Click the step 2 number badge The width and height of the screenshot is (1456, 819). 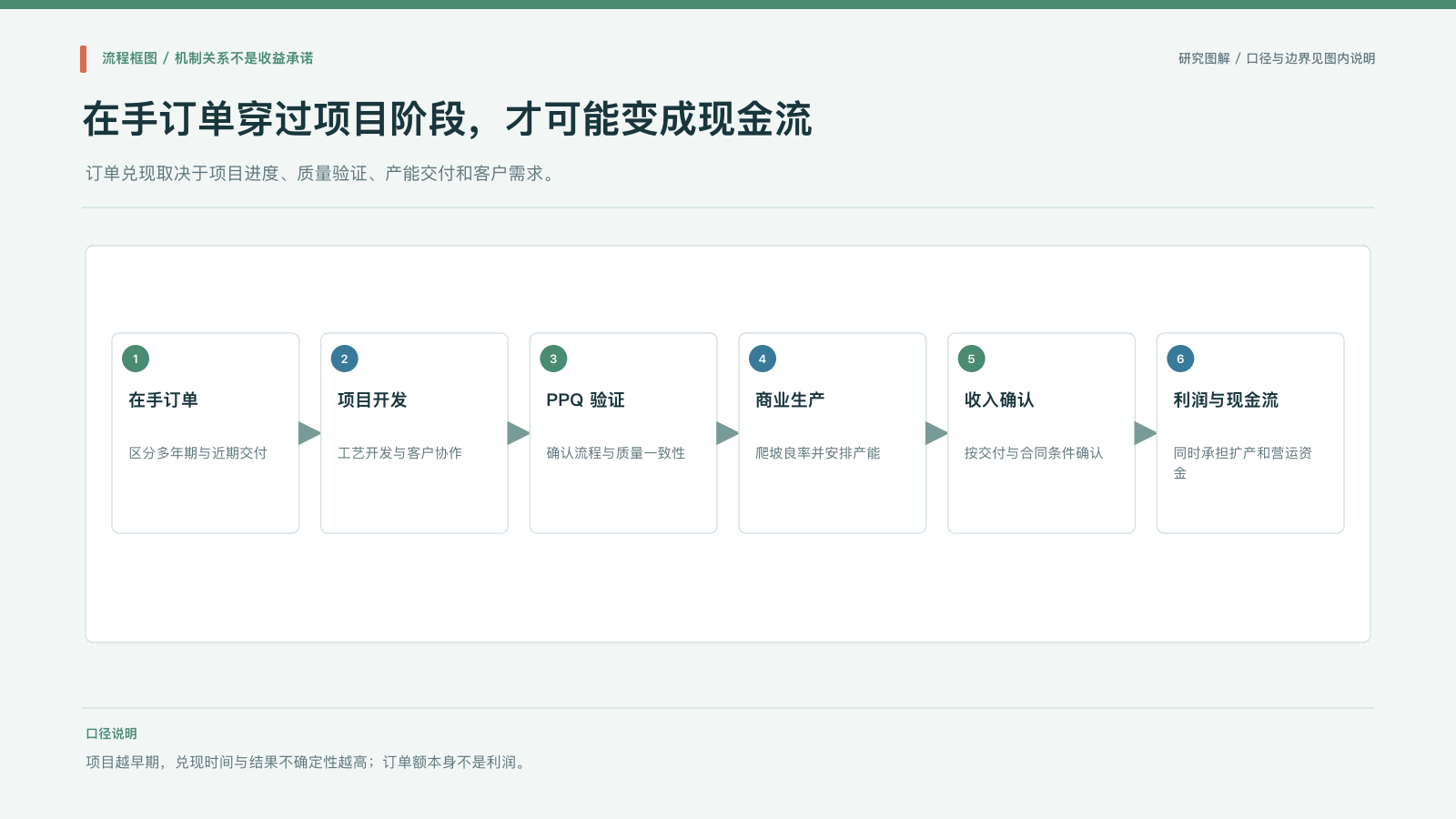tap(344, 359)
